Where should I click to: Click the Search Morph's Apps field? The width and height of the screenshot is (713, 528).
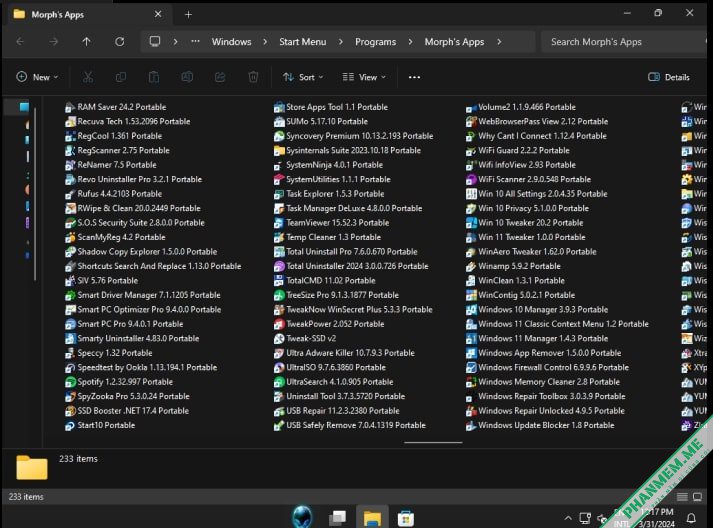[x=623, y=42]
